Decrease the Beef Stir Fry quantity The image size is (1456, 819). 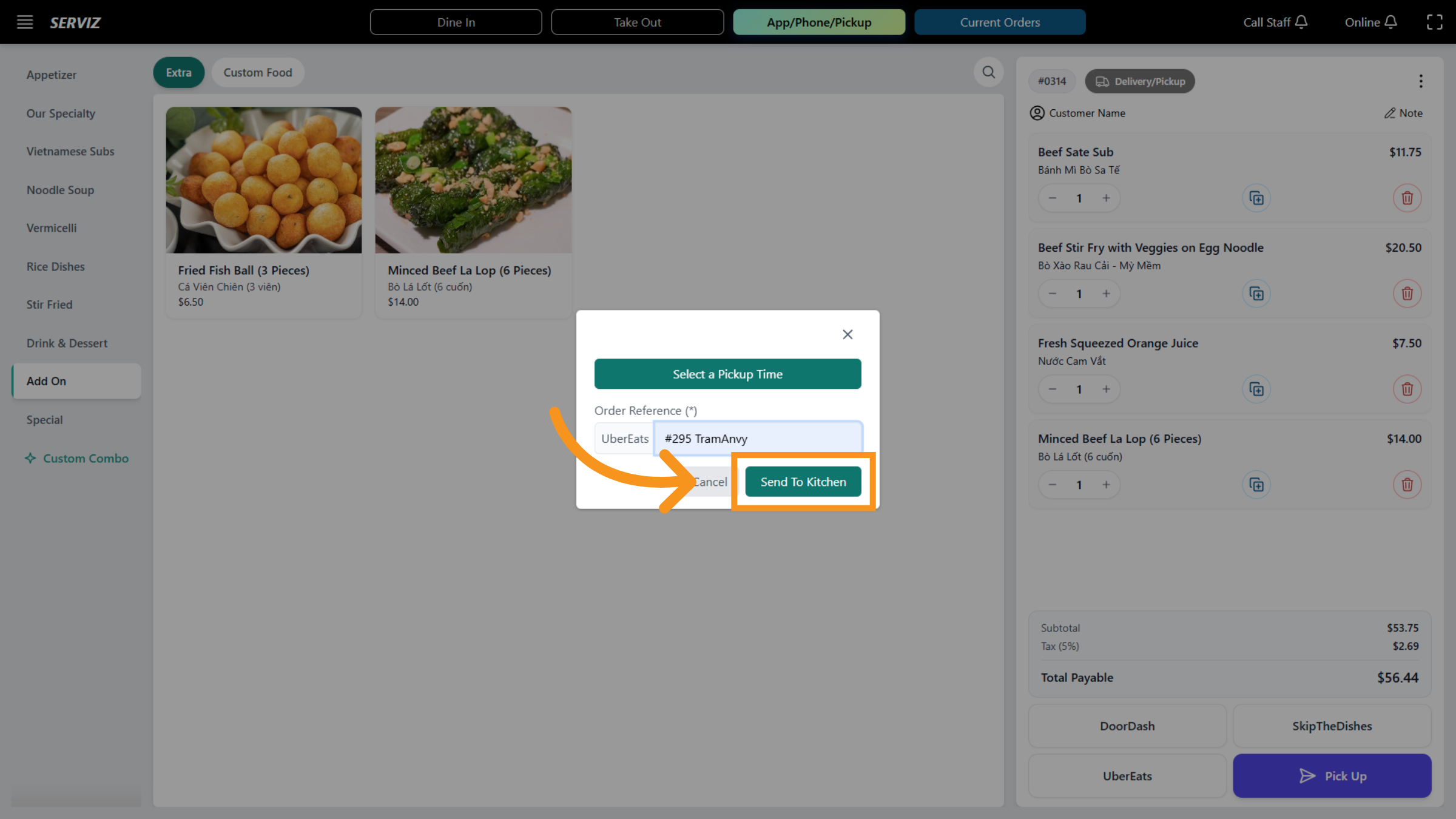pos(1052,293)
